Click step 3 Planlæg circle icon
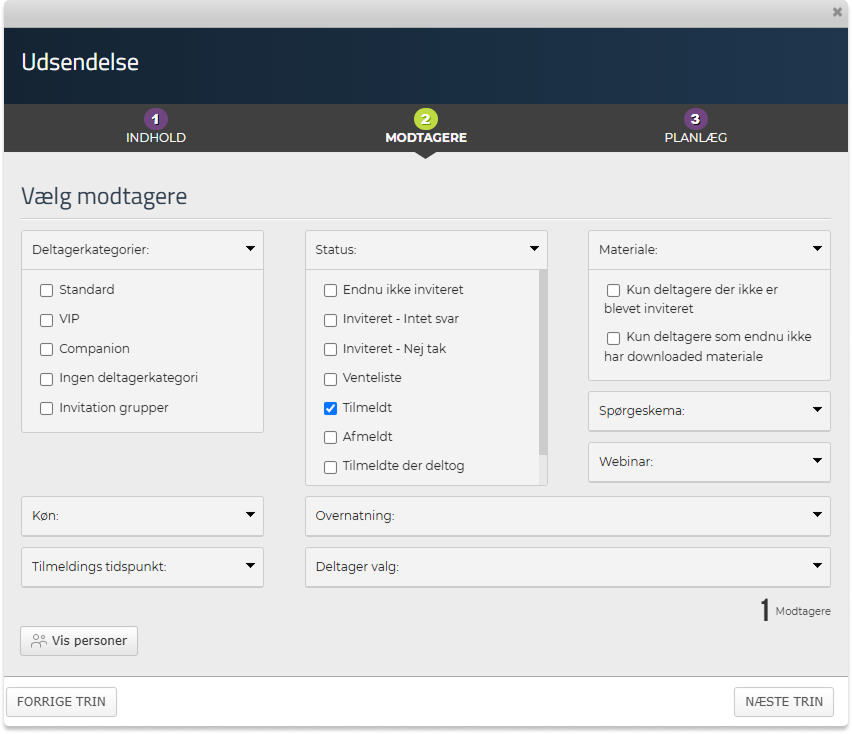This screenshot has height=734, width=852. coord(696,119)
